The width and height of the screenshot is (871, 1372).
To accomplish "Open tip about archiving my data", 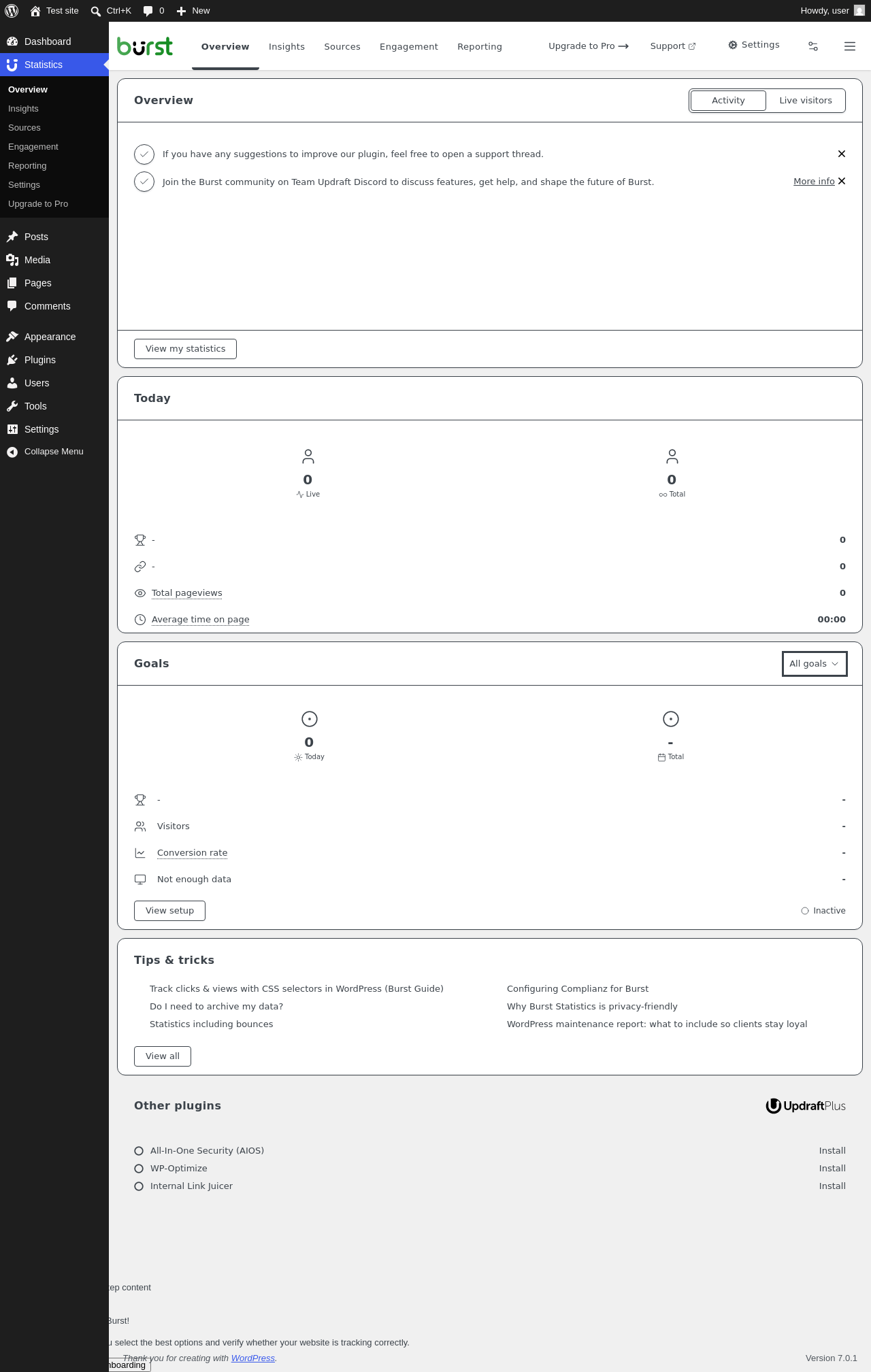I will click(x=216, y=1007).
